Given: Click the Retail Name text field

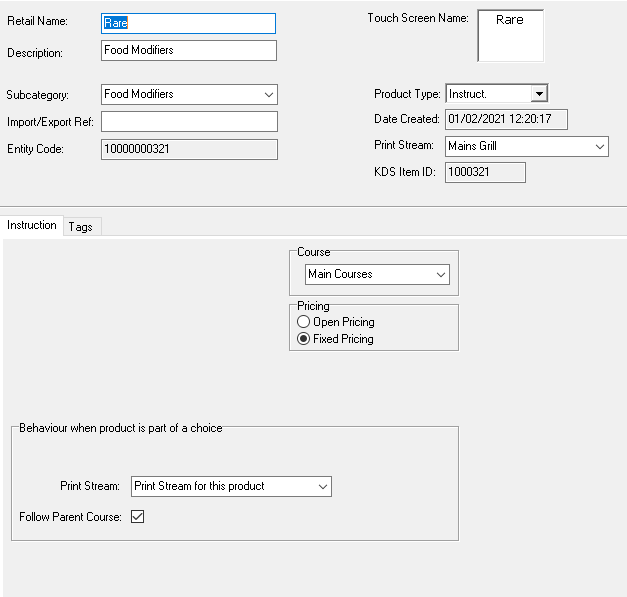Looking at the screenshot, I should (x=188, y=23).
